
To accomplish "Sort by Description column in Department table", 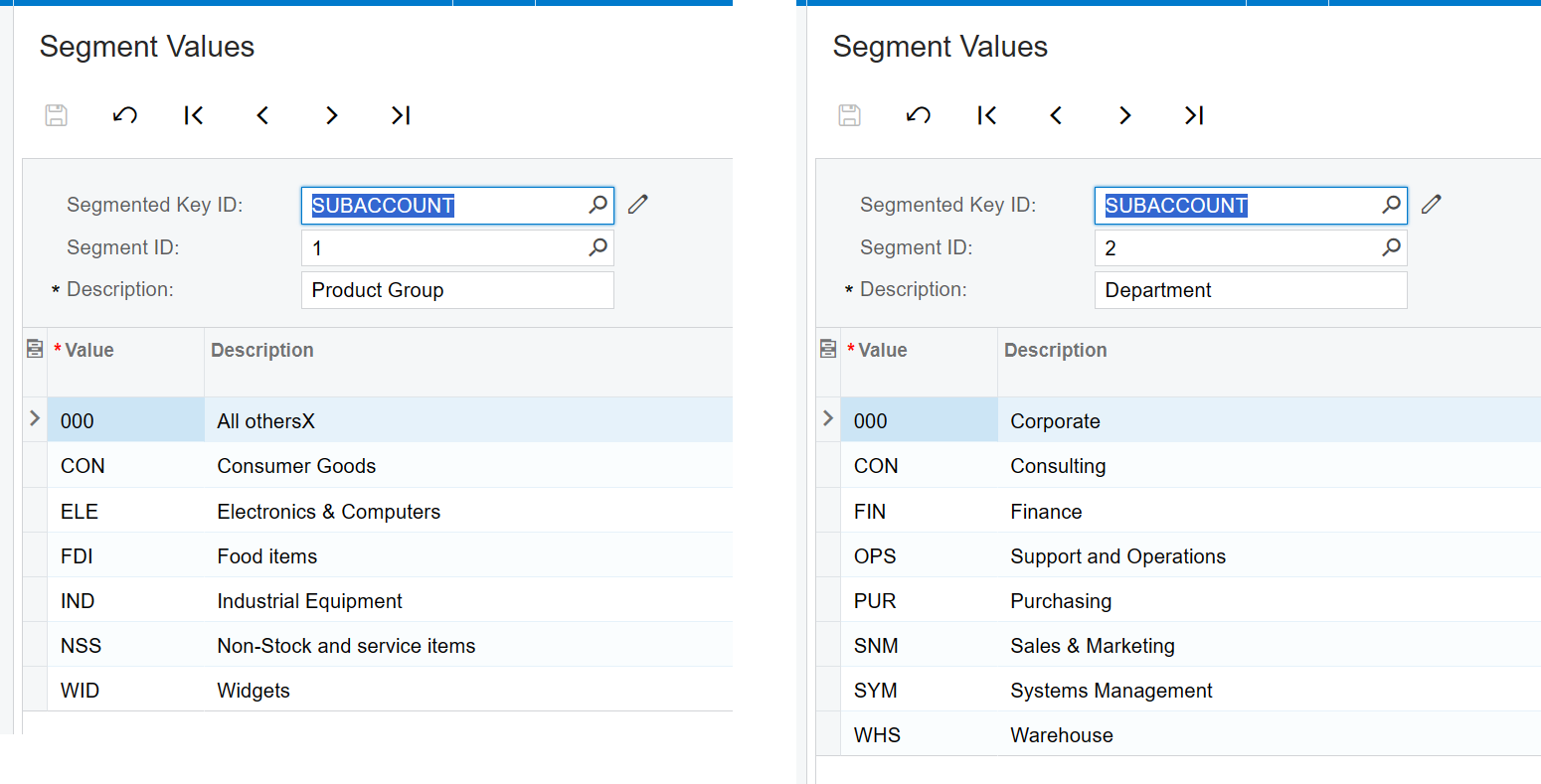I will 1270,362.
